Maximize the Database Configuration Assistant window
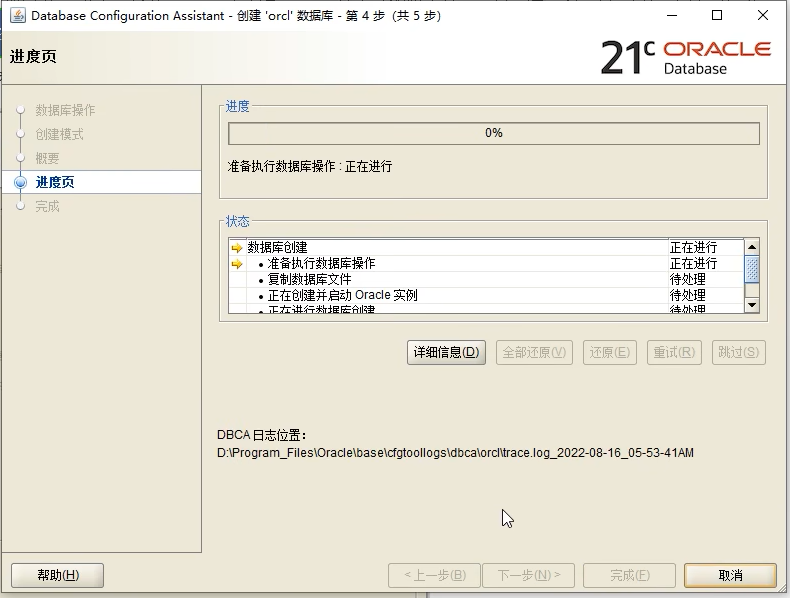 [x=717, y=15]
